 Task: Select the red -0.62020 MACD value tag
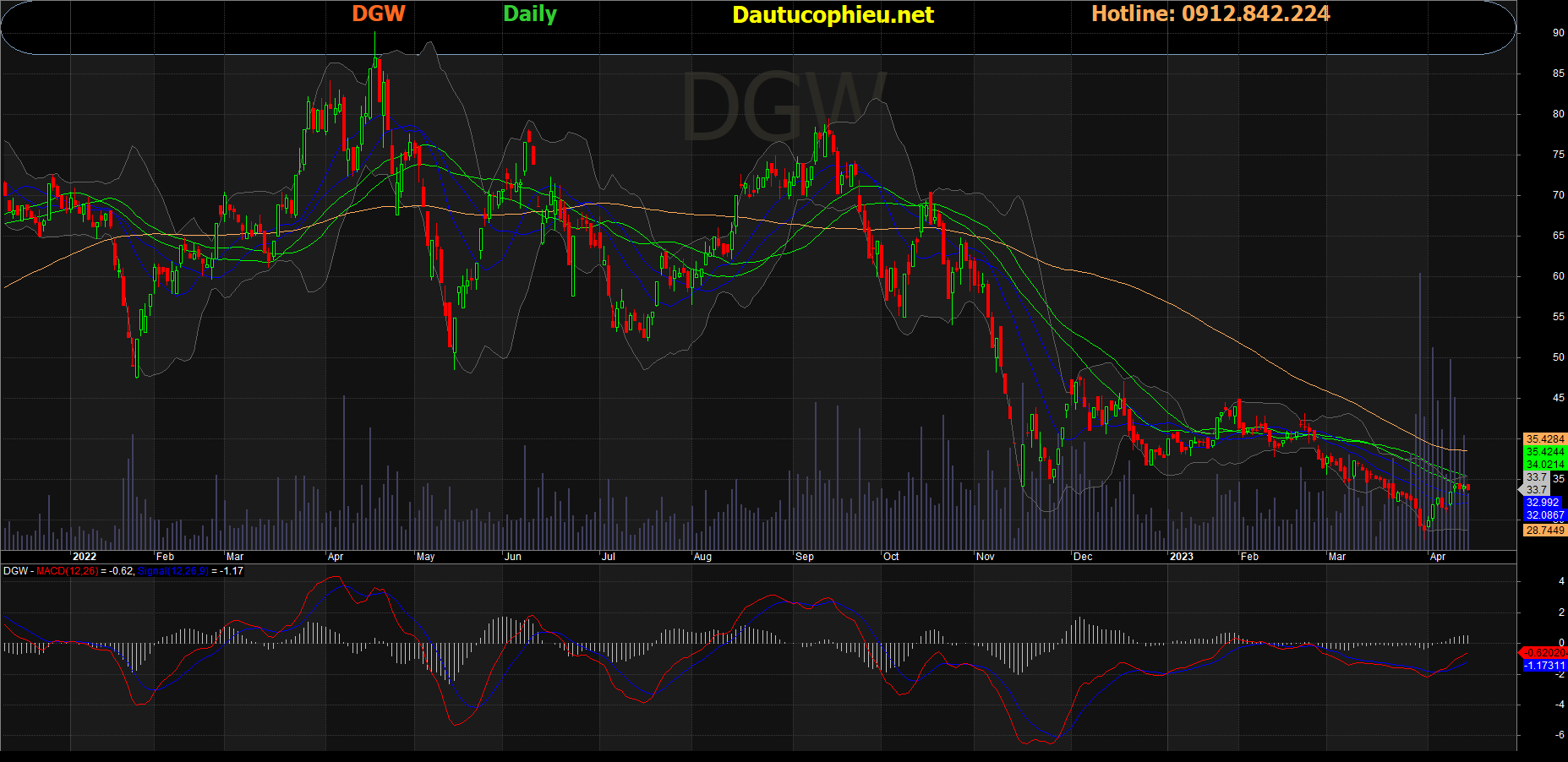click(1545, 653)
